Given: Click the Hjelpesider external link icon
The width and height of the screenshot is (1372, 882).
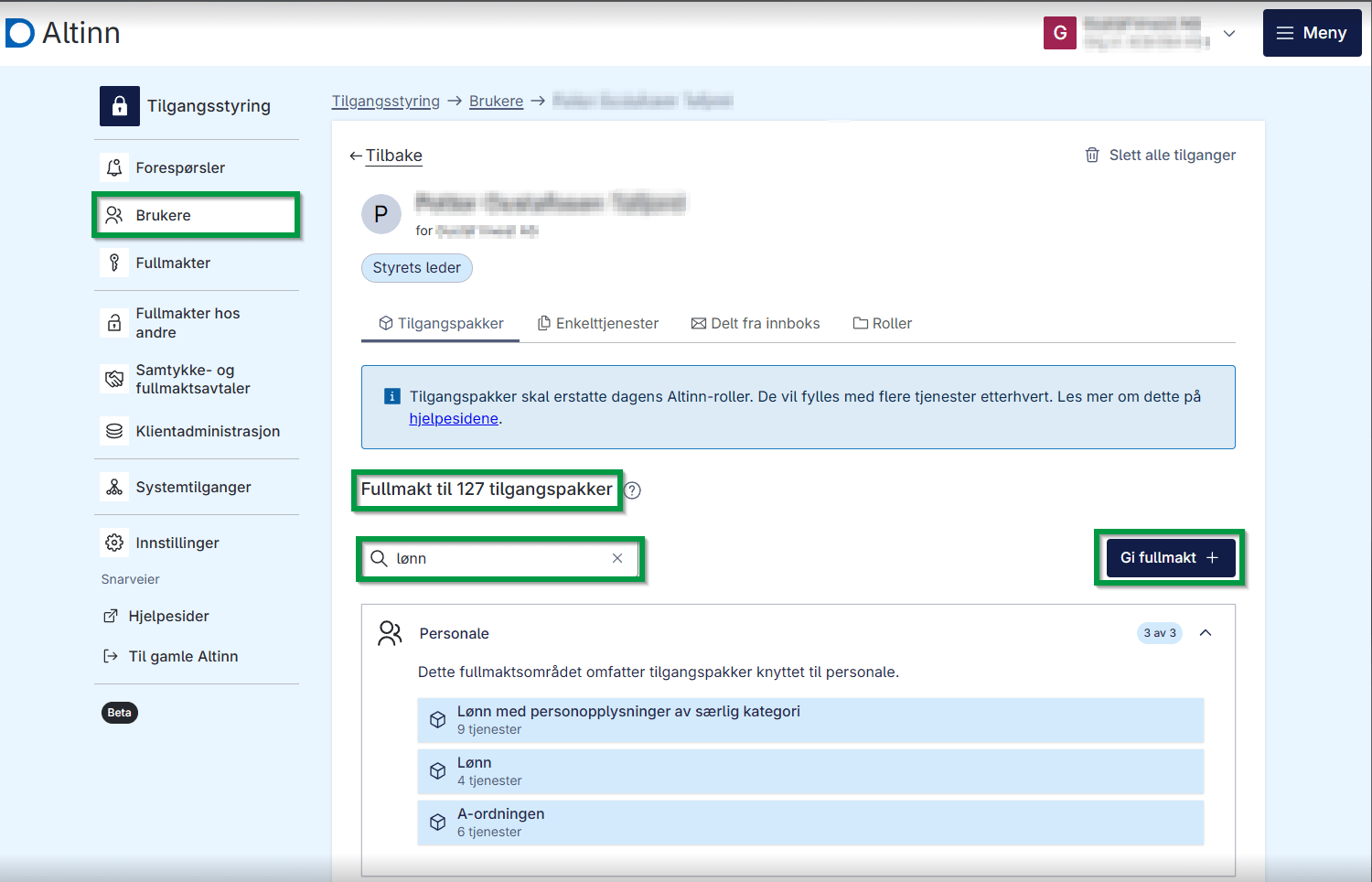Looking at the screenshot, I should pos(111,616).
